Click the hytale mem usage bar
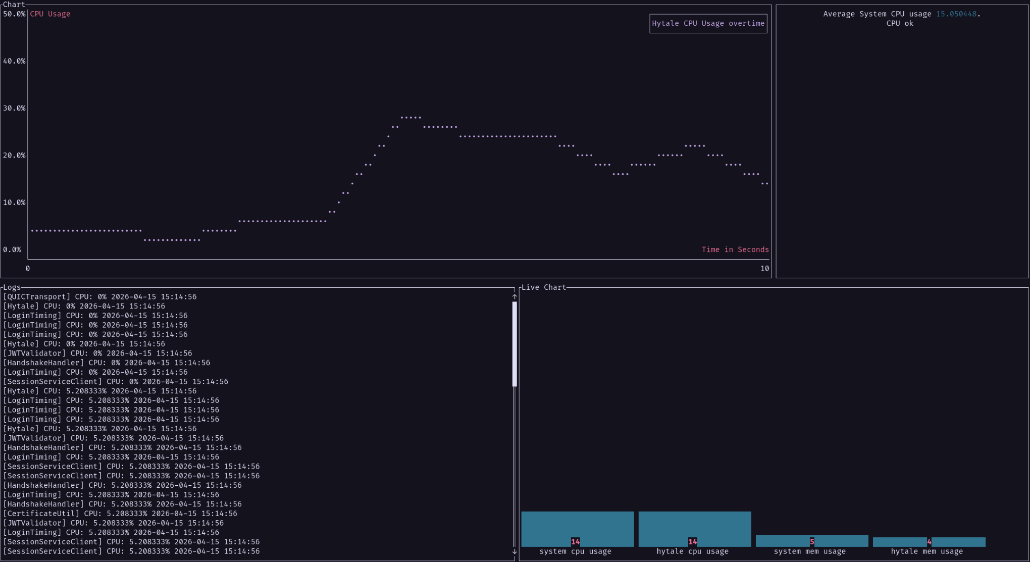This screenshot has width=1030, height=562. (929, 542)
